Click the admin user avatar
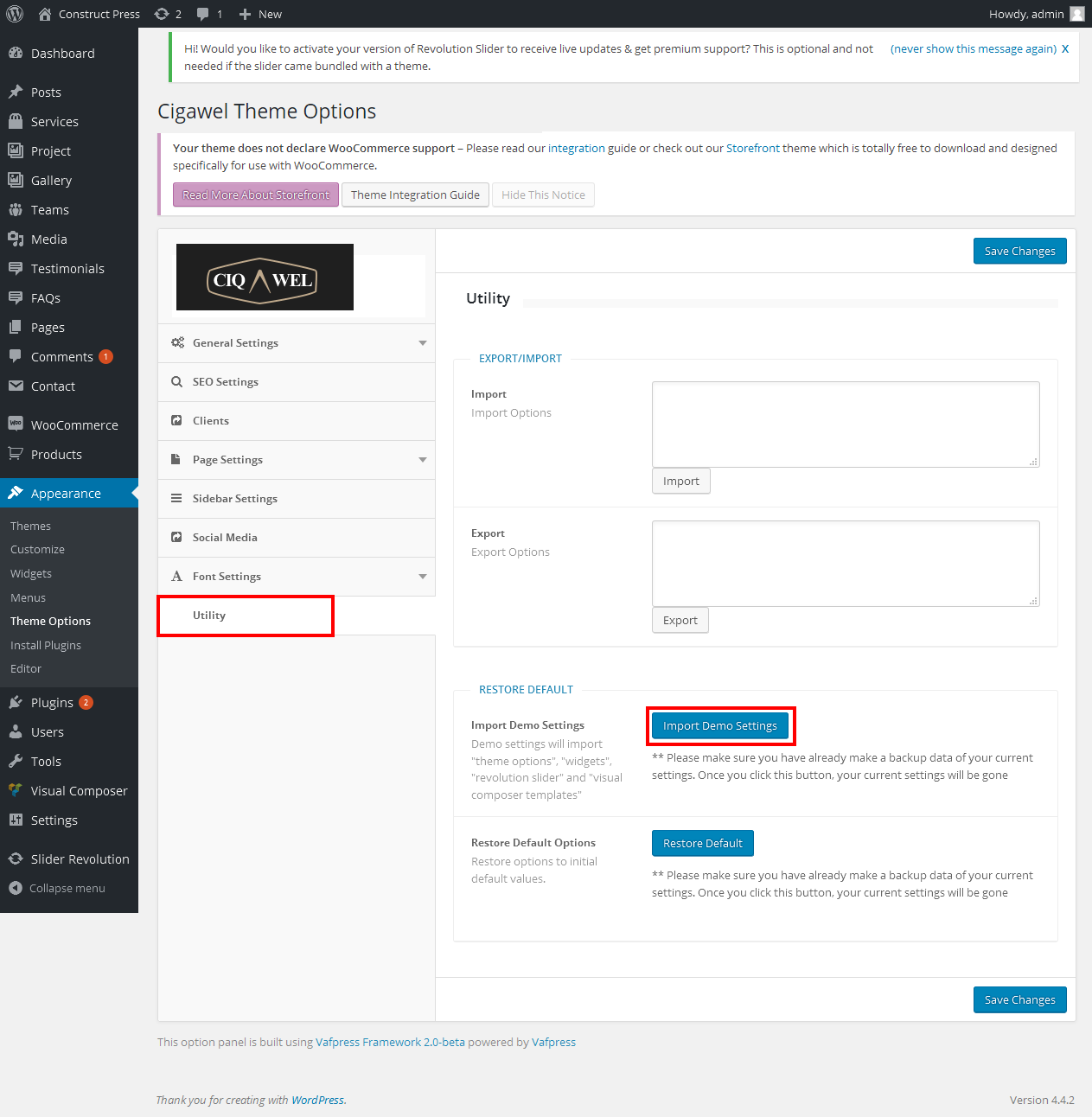Screen dimensions: 1092x1117 point(1076,14)
